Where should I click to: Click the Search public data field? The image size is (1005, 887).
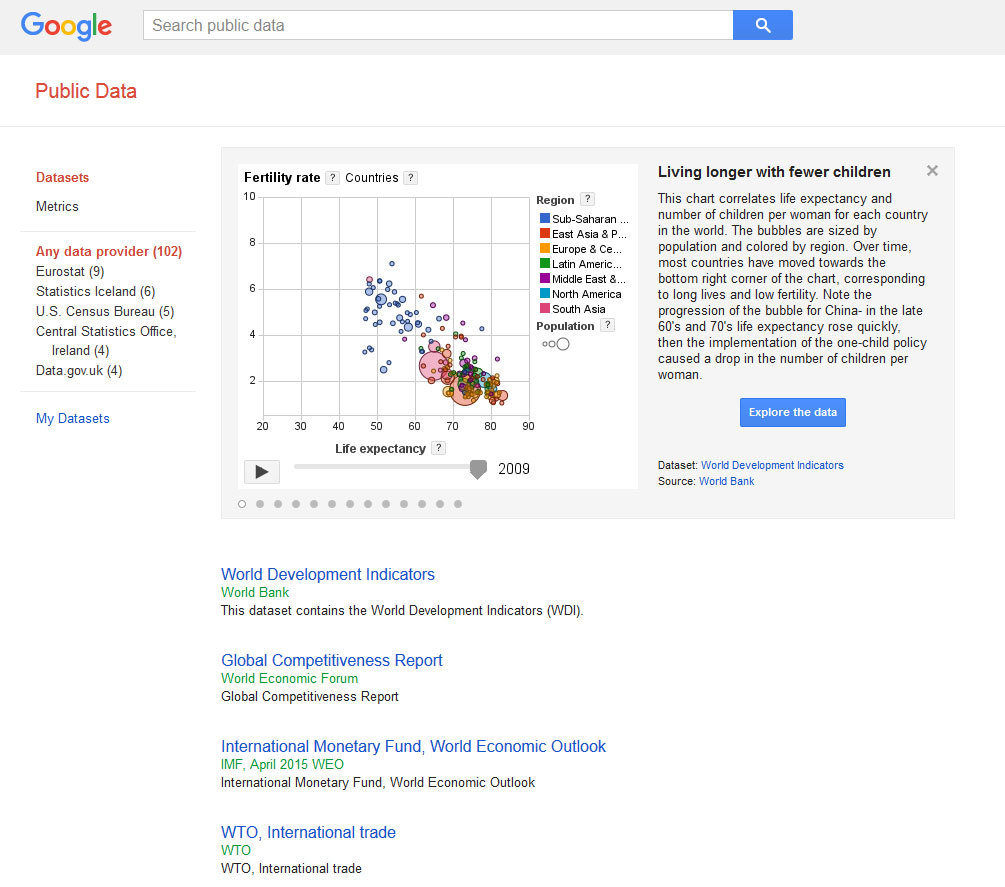point(438,25)
